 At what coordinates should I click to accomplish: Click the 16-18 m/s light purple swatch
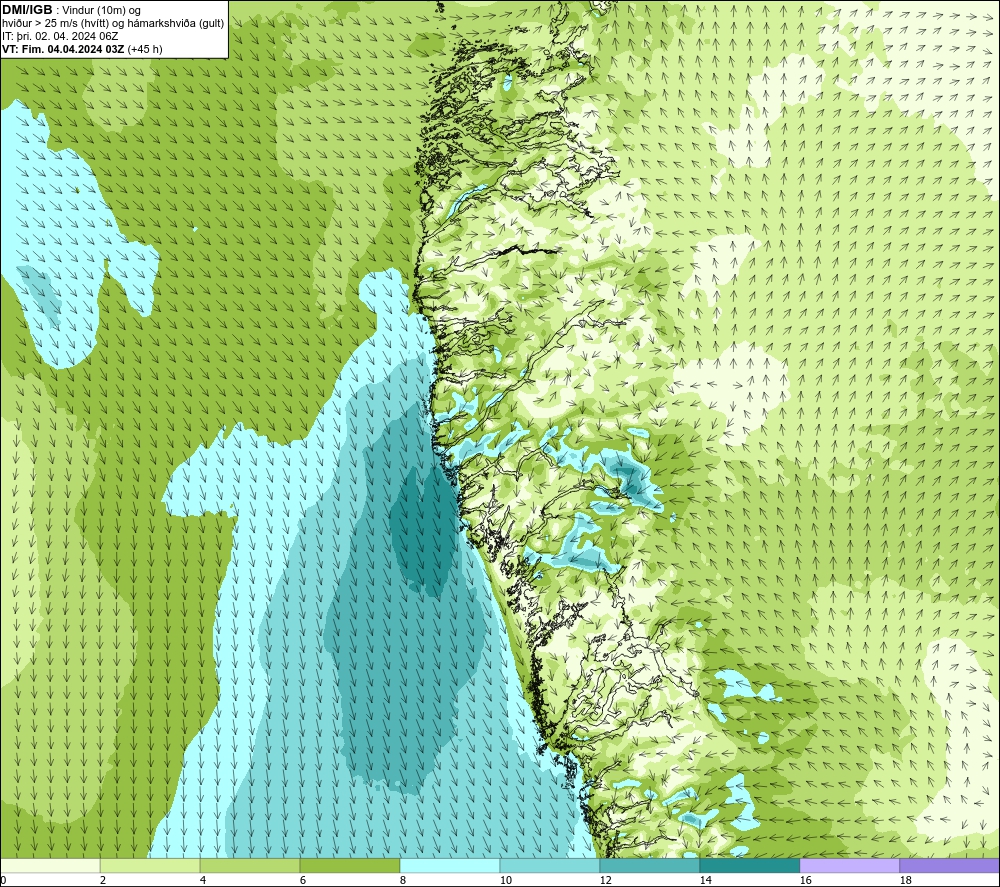click(849, 865)
